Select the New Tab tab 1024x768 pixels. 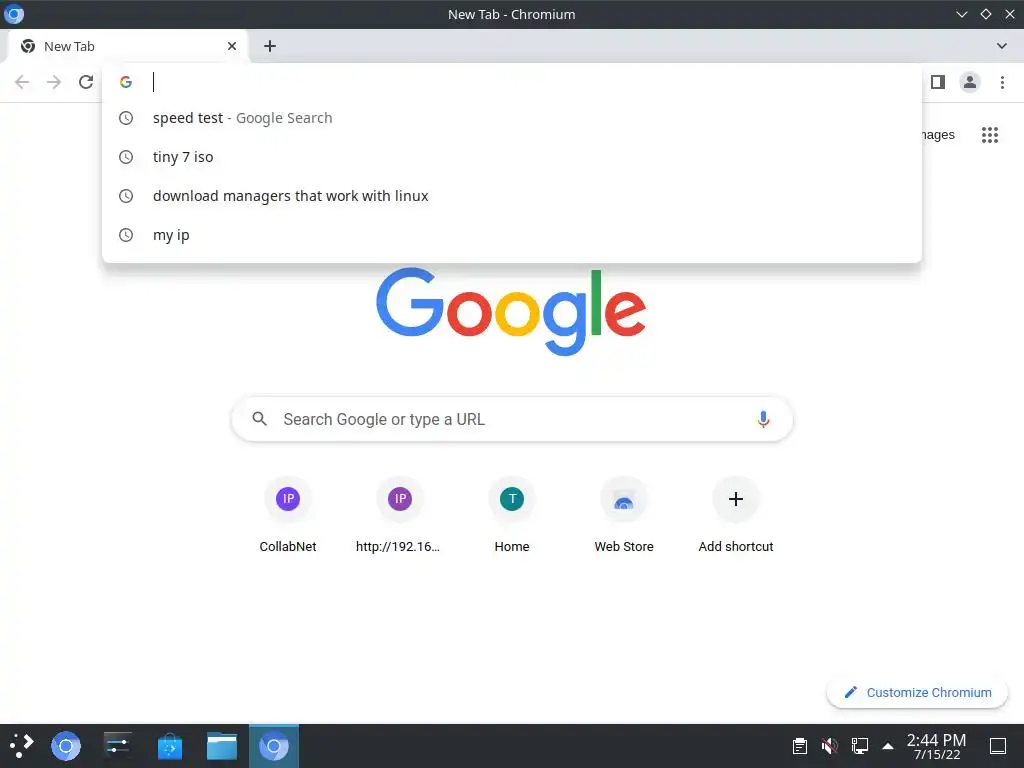(128, 46)
